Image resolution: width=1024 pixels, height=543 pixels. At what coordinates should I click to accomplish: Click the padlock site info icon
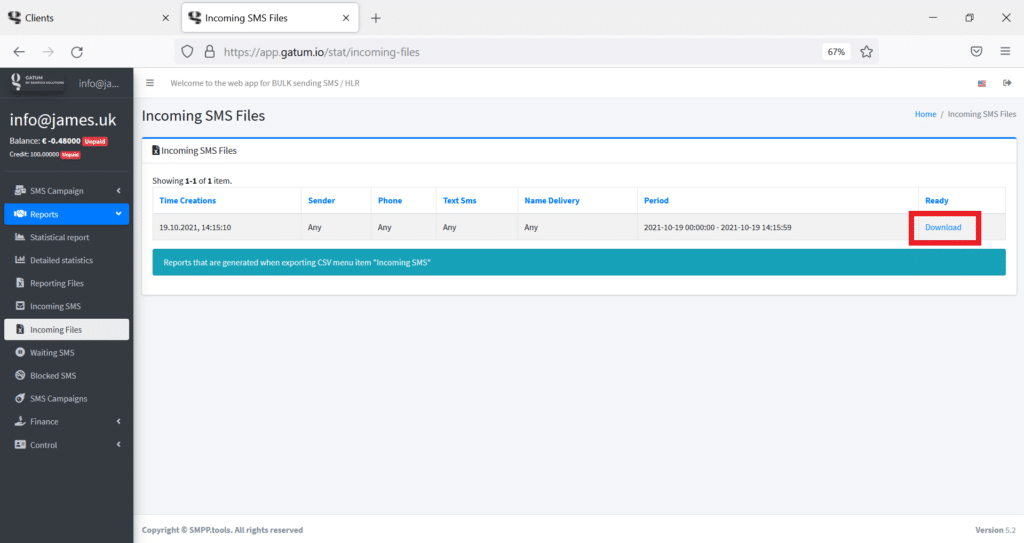click(210, 52)
